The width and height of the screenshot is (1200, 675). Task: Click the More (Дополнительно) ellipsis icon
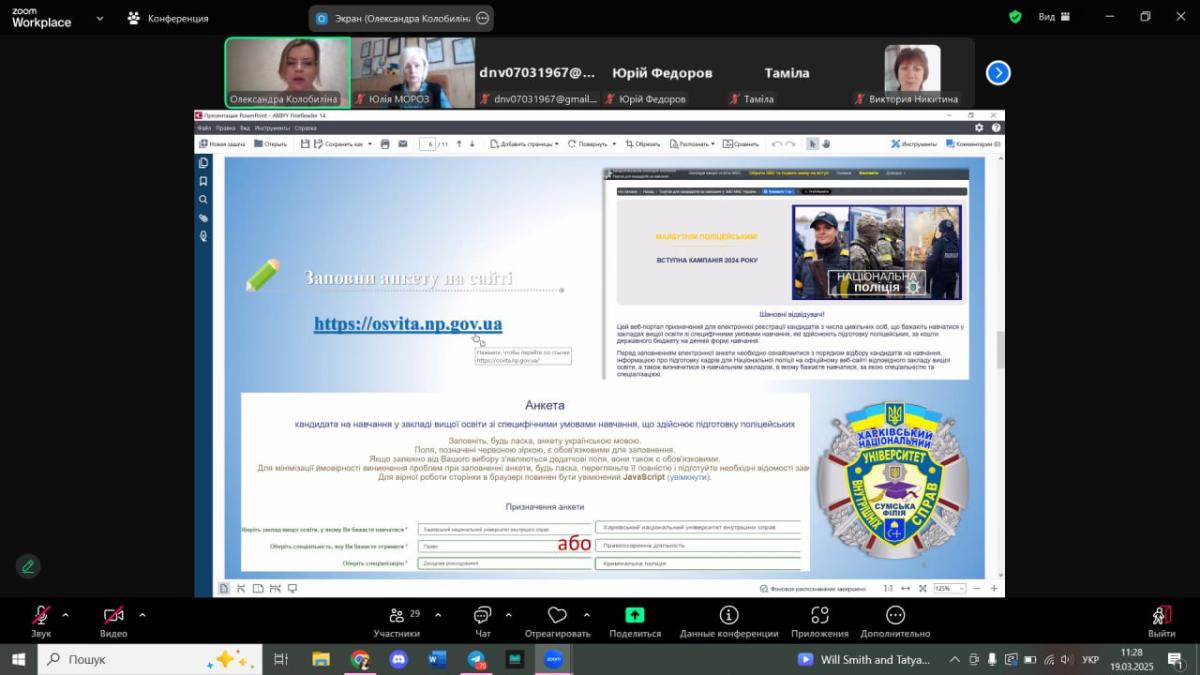[895, 616]
